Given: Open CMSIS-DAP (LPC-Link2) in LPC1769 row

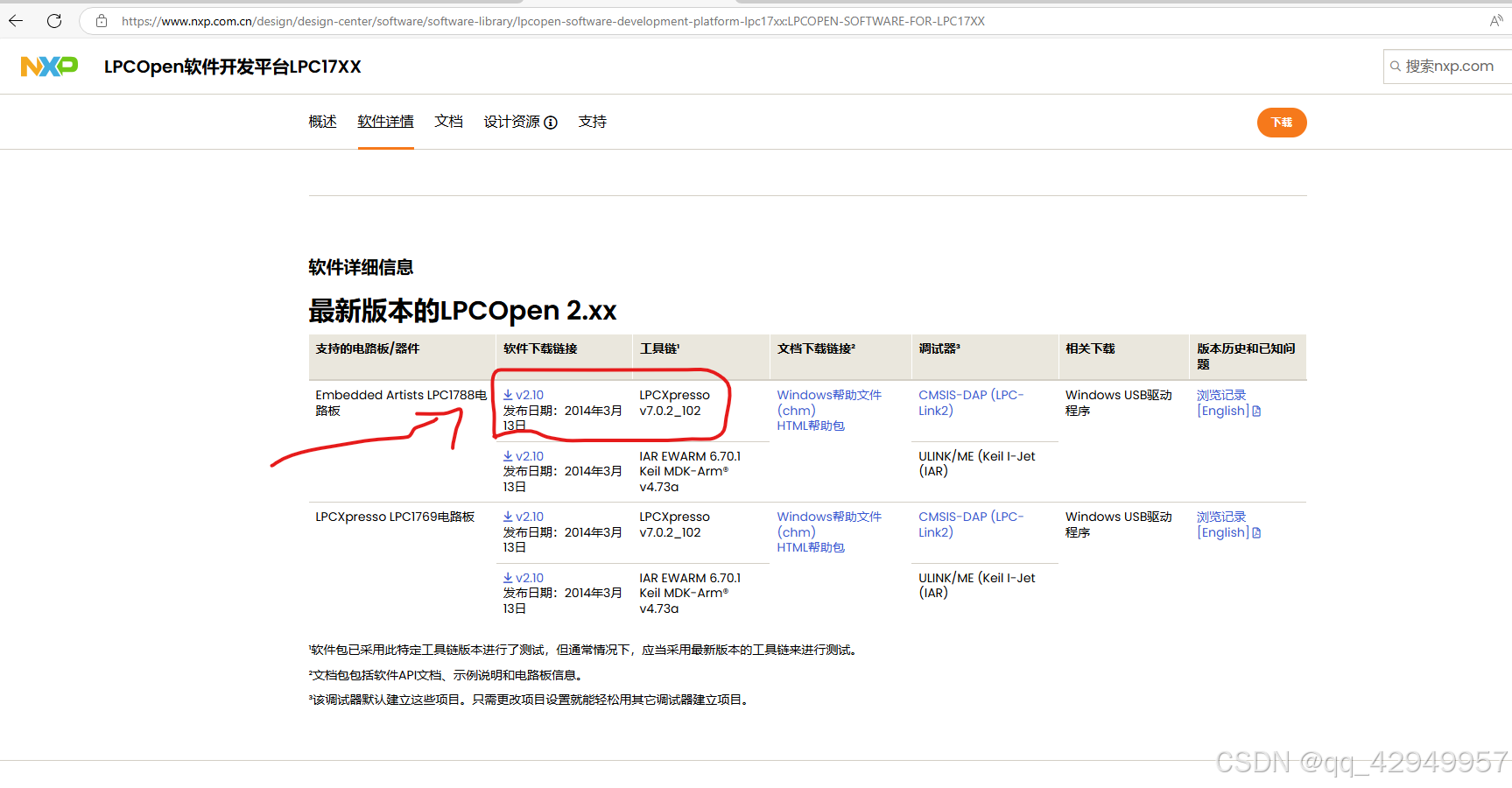Looking at the screenshot, I should pyautogui.click(x=971, y=524).
